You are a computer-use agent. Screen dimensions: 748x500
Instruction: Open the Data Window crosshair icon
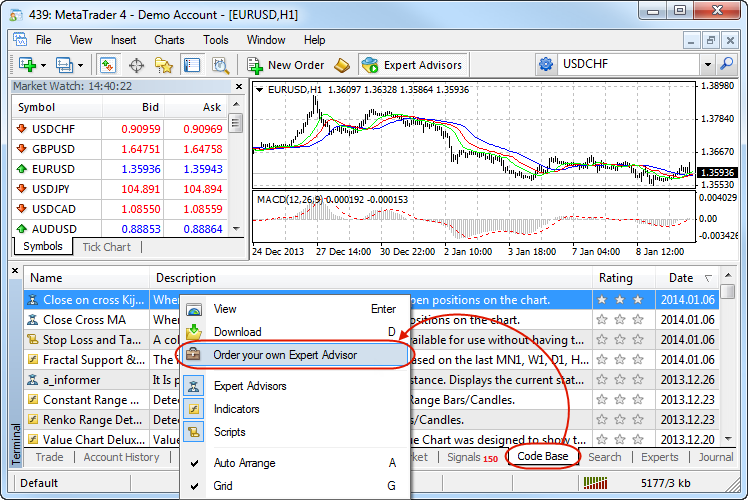(x=136, y=65)
